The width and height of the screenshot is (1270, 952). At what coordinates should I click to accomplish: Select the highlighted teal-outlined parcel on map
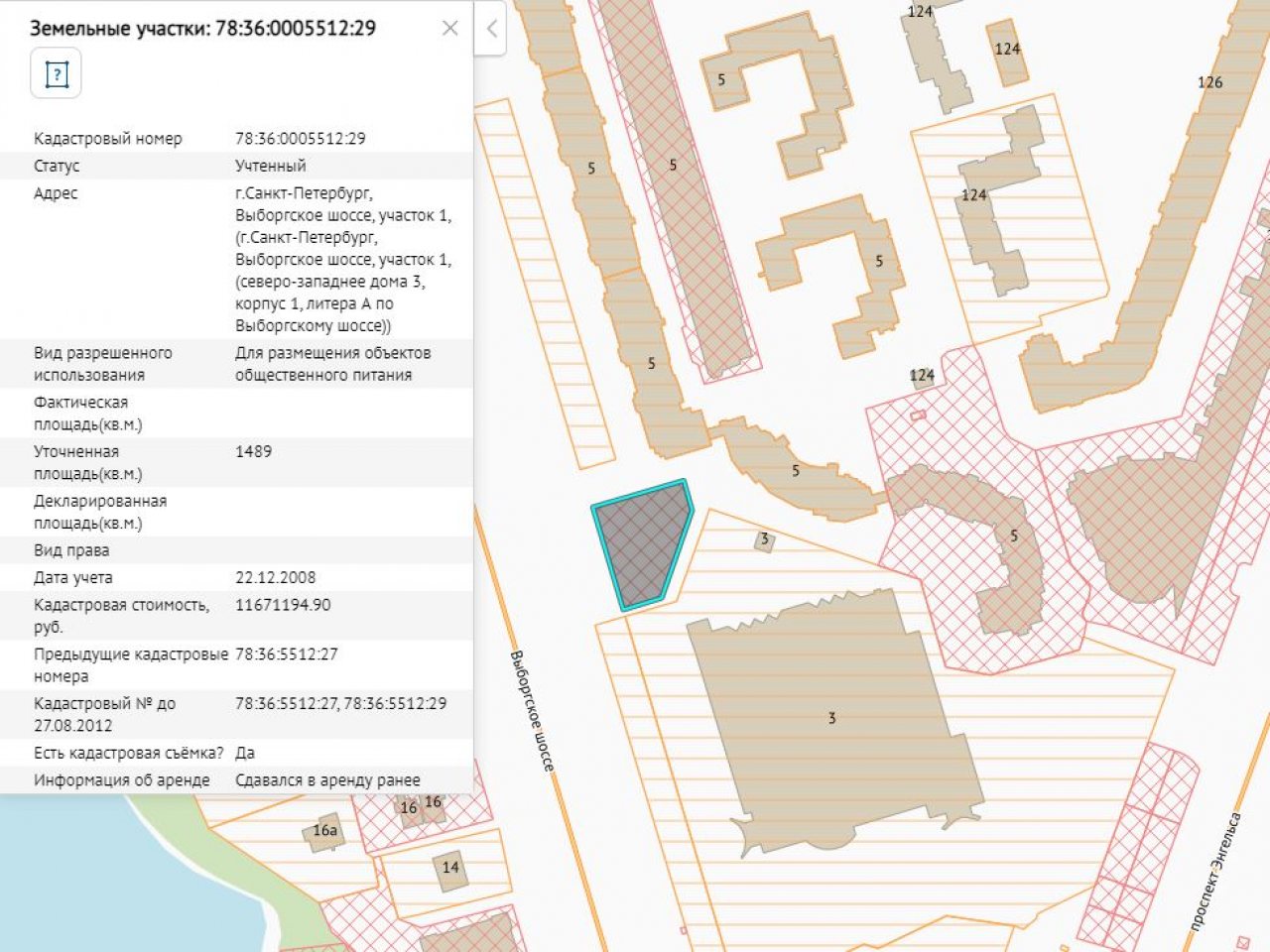(x=642, y=541)
